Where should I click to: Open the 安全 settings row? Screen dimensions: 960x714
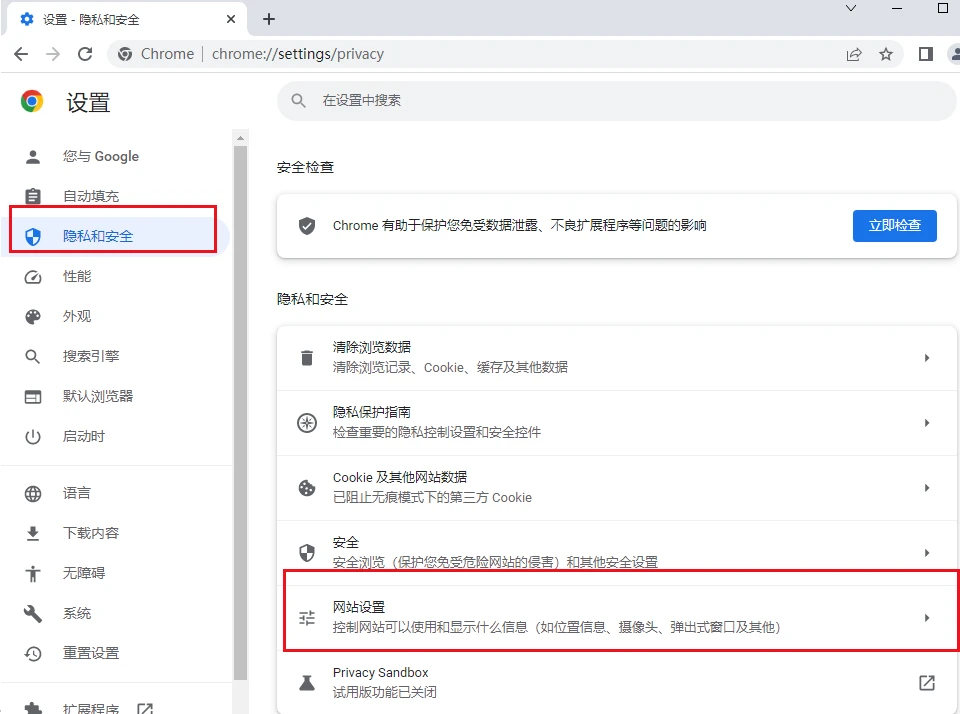[x=615, y=552]
